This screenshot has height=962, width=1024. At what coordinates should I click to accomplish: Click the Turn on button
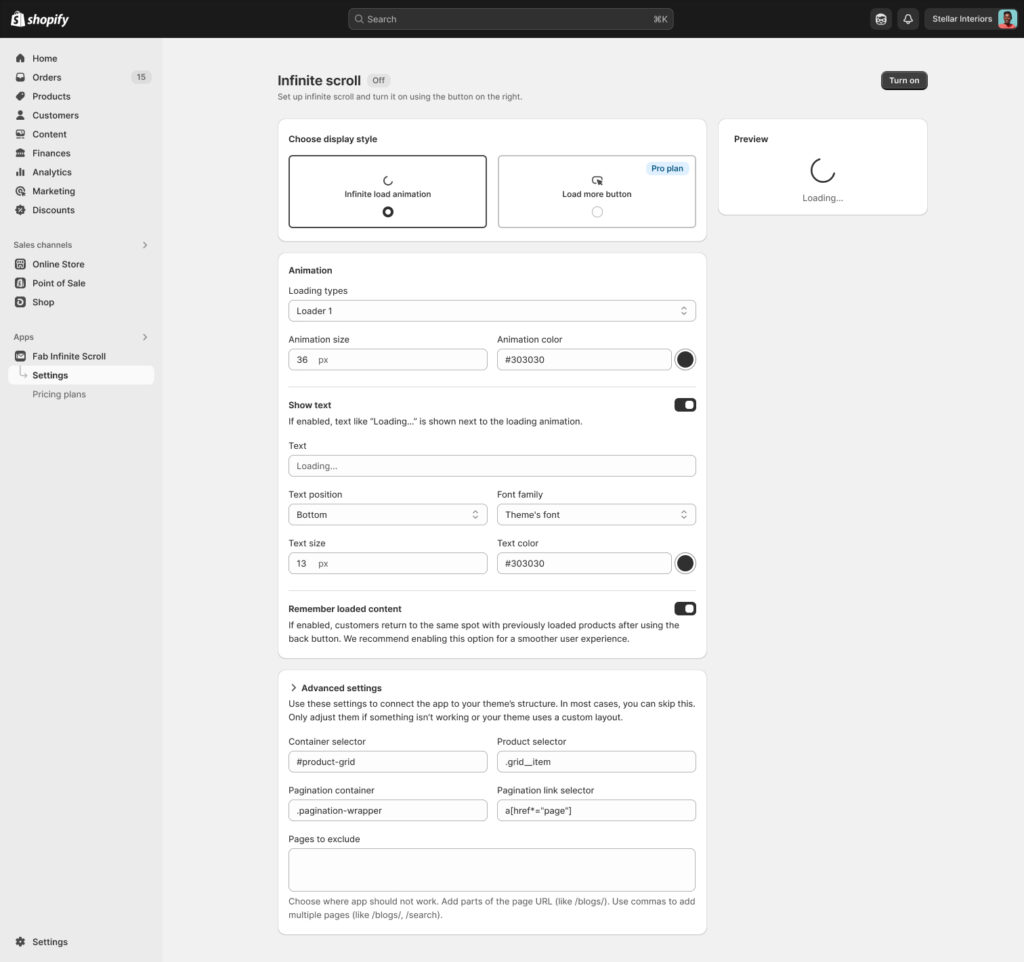pos(904,80)
